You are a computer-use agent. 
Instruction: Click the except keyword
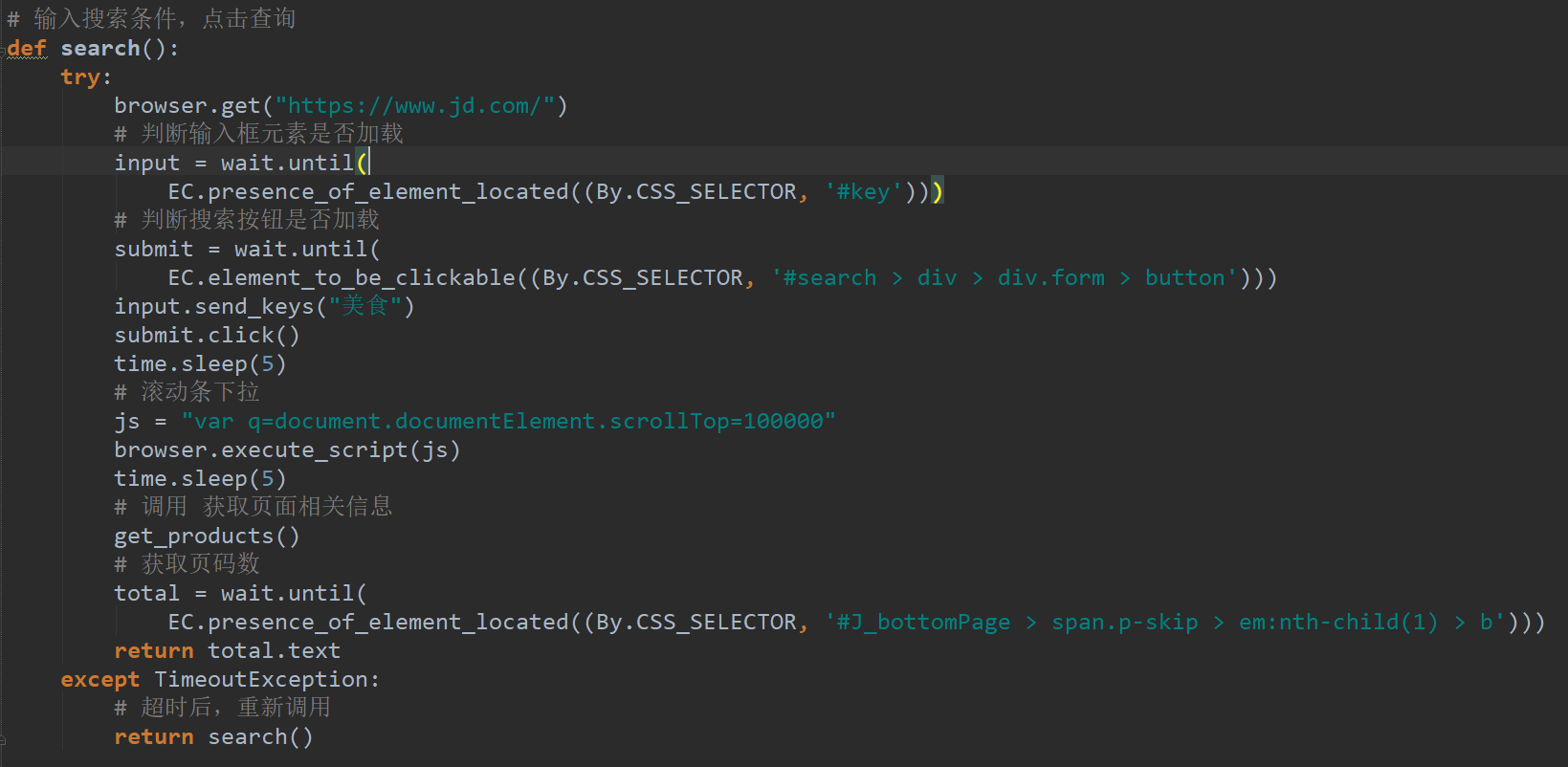pos(99,680)
